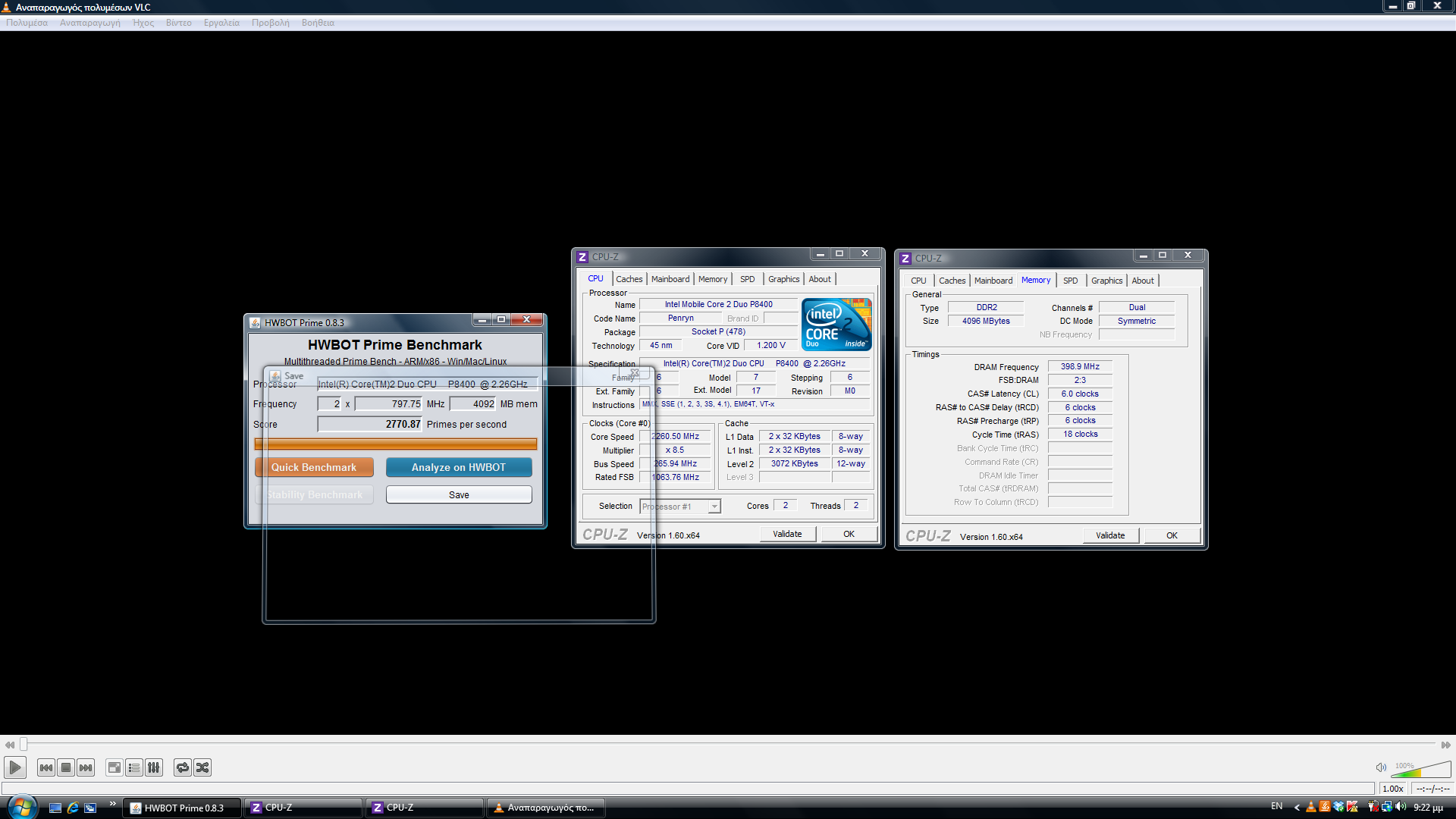Stop playback with the stop button
This screenshot has width=1456, height=819.
point(66,767)
